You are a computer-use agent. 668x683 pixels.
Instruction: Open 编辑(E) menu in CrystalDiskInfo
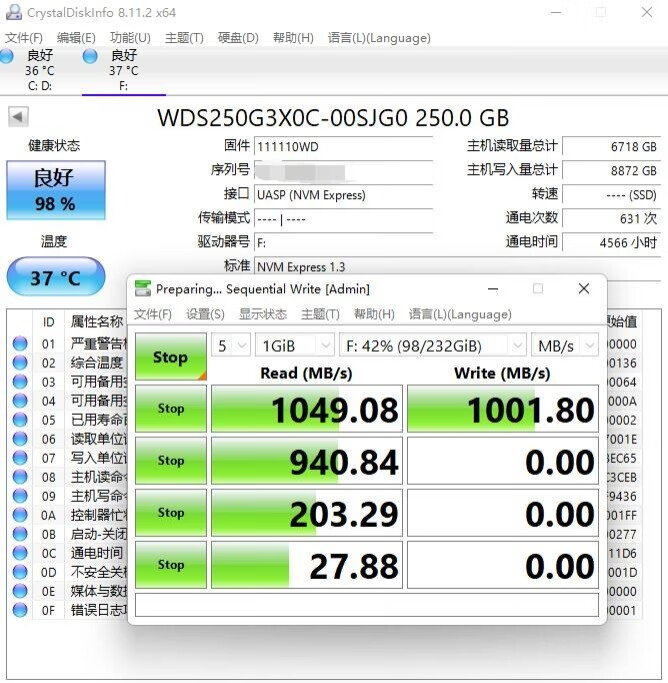pyautogui.click(x=76, y=38)
